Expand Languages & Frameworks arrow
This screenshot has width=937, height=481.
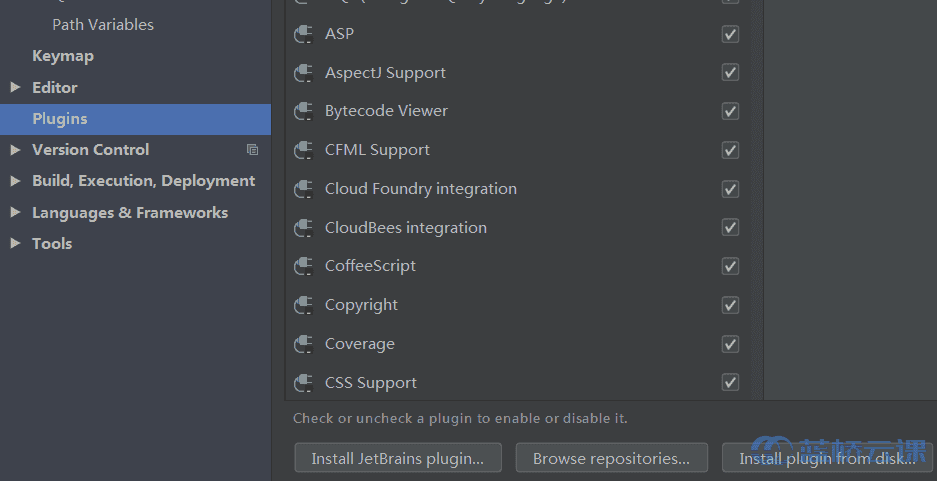click(x=16, y=212)
